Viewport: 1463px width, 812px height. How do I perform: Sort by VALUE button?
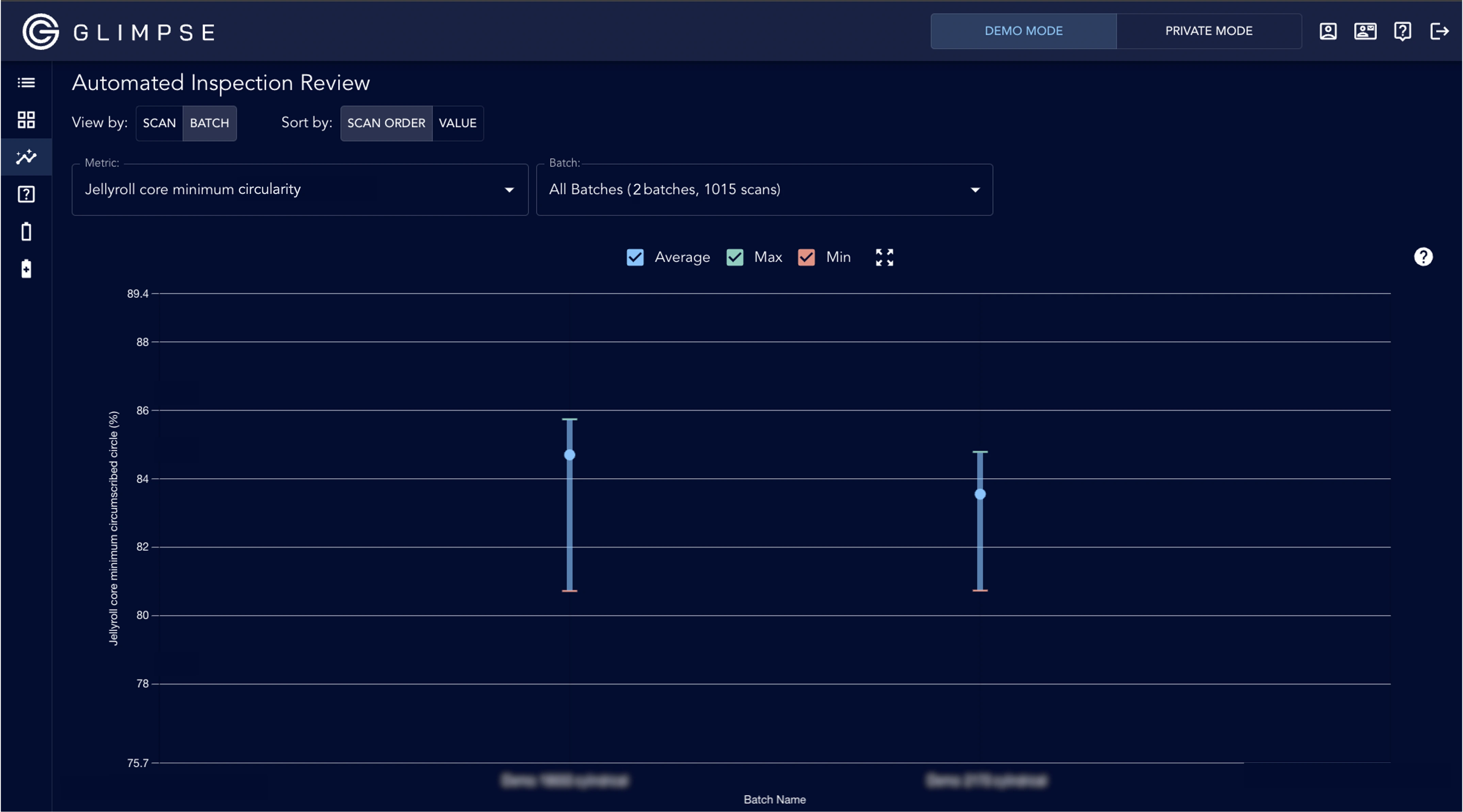(458, 123)
